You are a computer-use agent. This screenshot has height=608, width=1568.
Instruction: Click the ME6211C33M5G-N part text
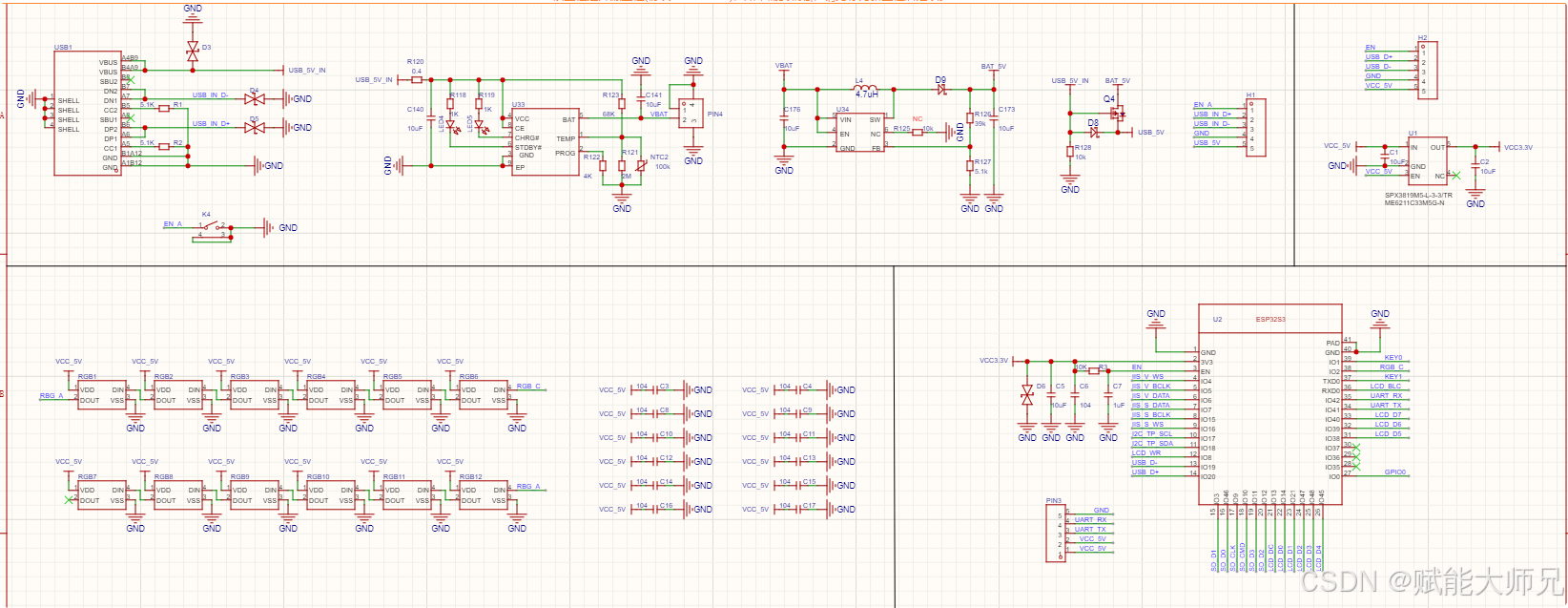(1414, 203)
